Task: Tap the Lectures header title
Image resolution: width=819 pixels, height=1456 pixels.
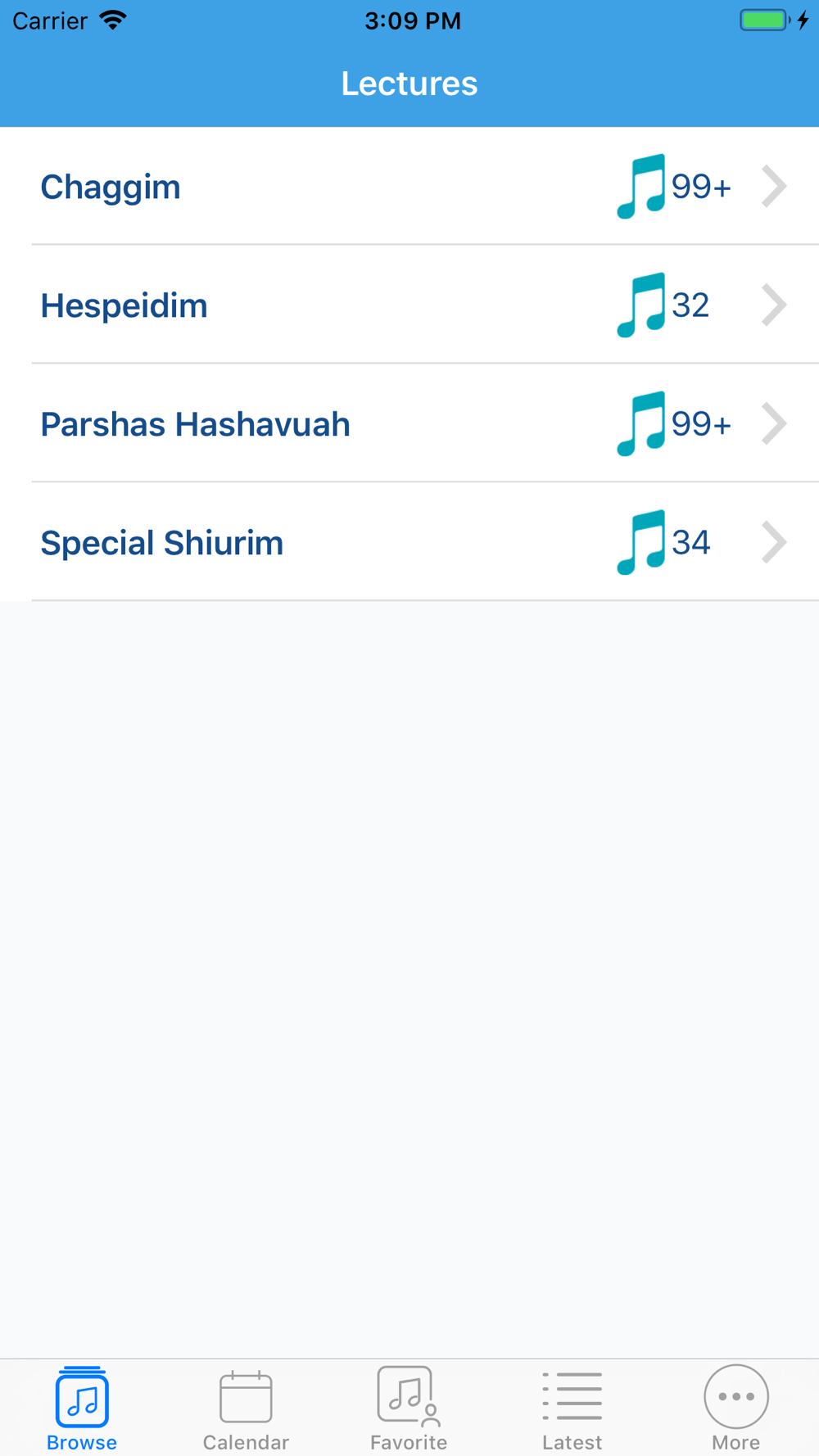Action: coord(409,84)
